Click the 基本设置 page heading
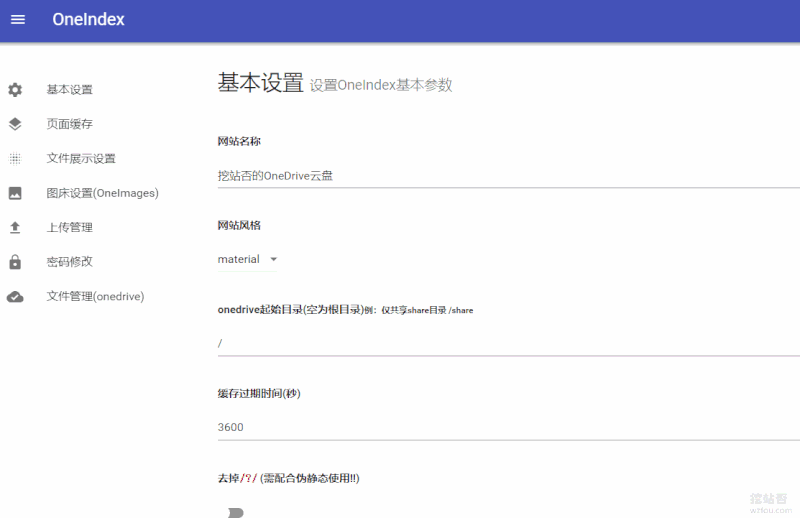 (260, 83)
